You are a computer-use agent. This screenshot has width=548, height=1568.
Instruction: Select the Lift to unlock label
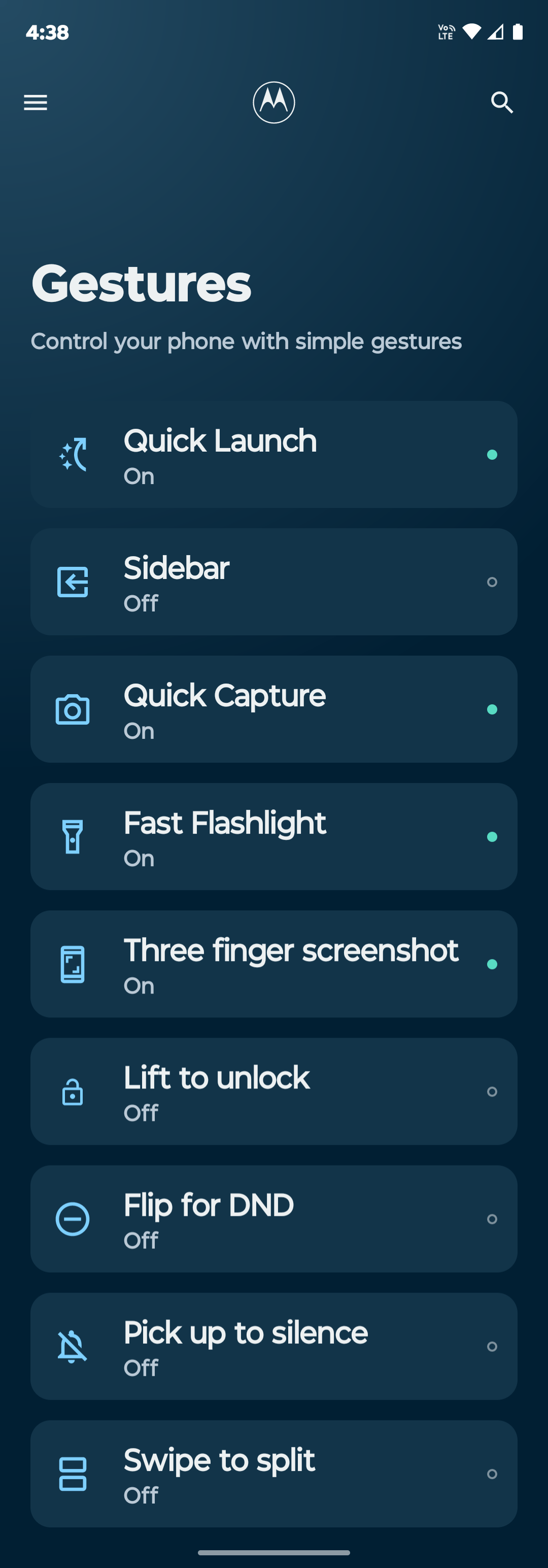[x=216, y=1077]
